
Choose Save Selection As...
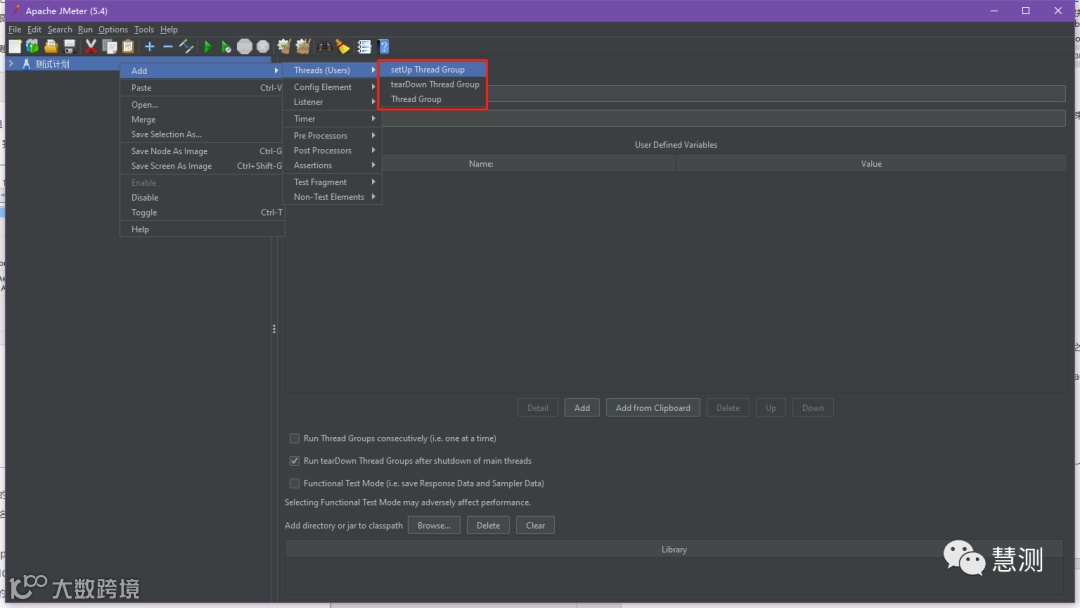pos(202,134)
